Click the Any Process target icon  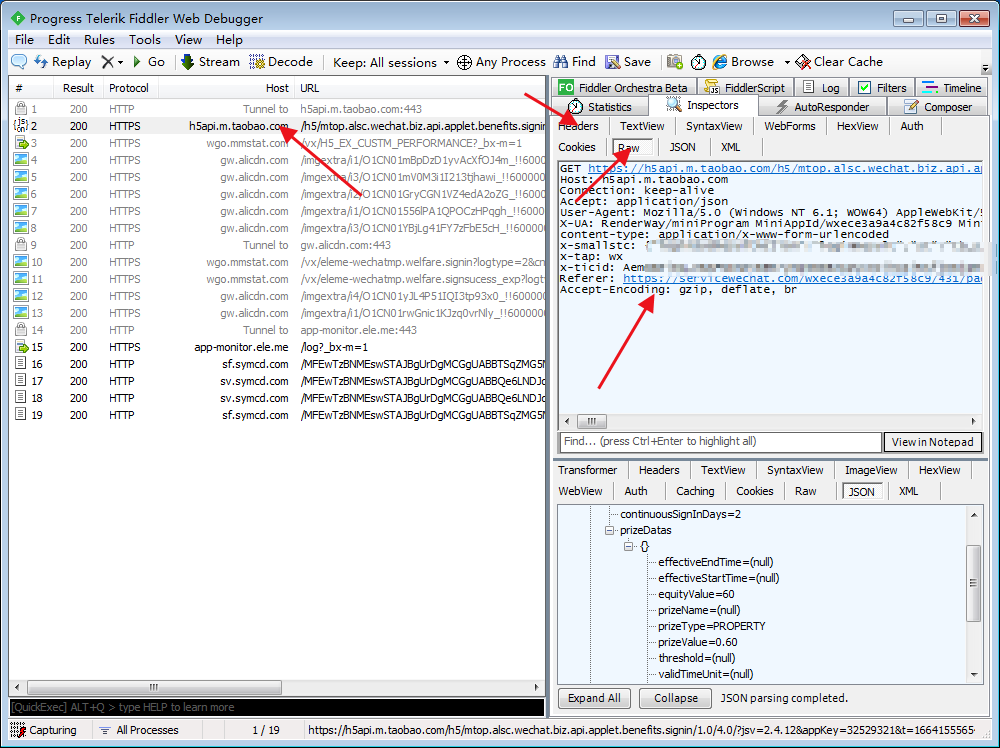(464, 62)
